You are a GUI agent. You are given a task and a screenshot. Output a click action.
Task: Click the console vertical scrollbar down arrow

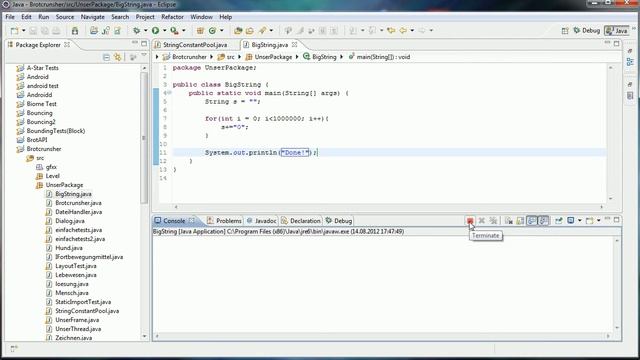pyautogui.click(x=617, y=328)
